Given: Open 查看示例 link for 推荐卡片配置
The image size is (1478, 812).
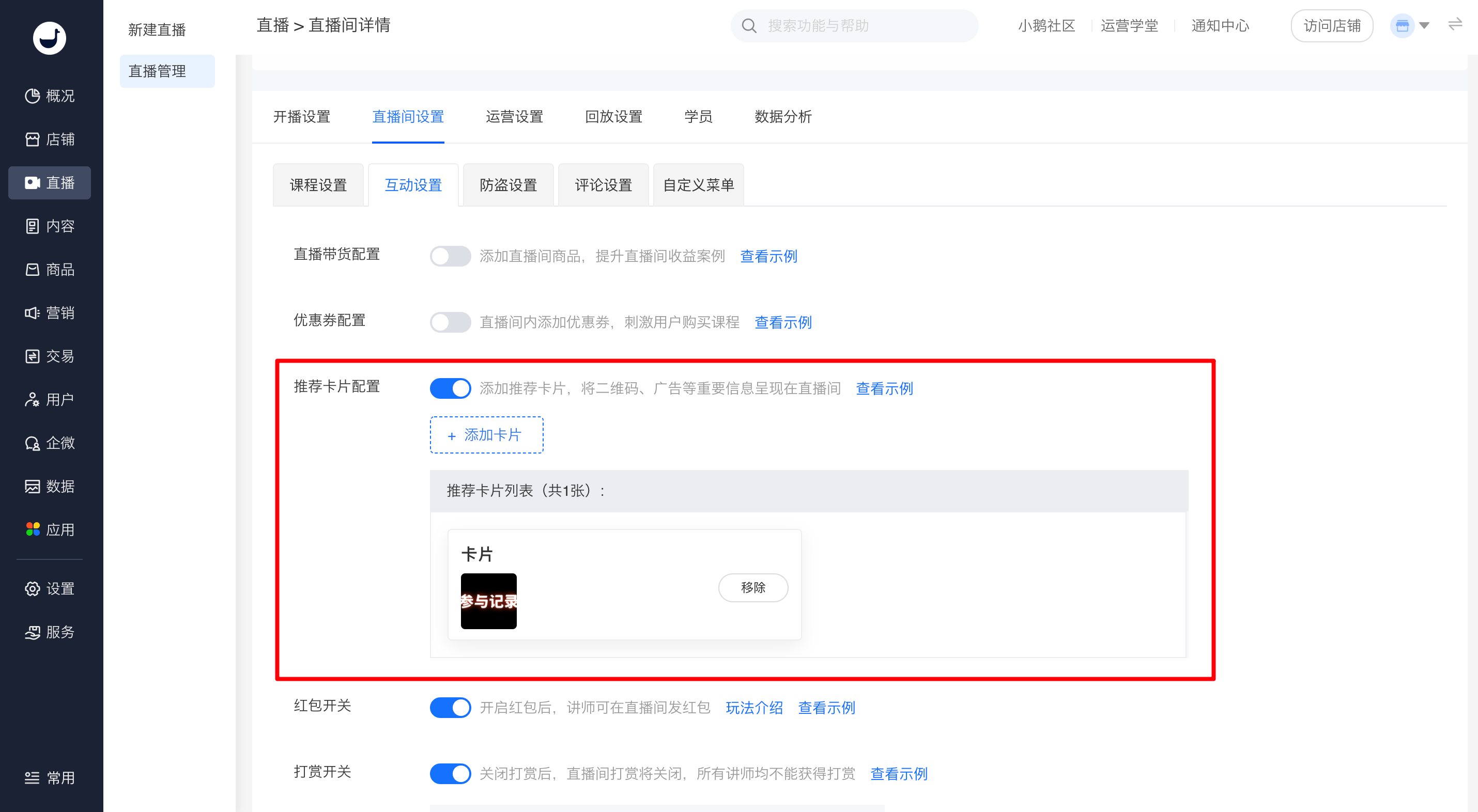Looking at the screenshot, I should 884,389.
